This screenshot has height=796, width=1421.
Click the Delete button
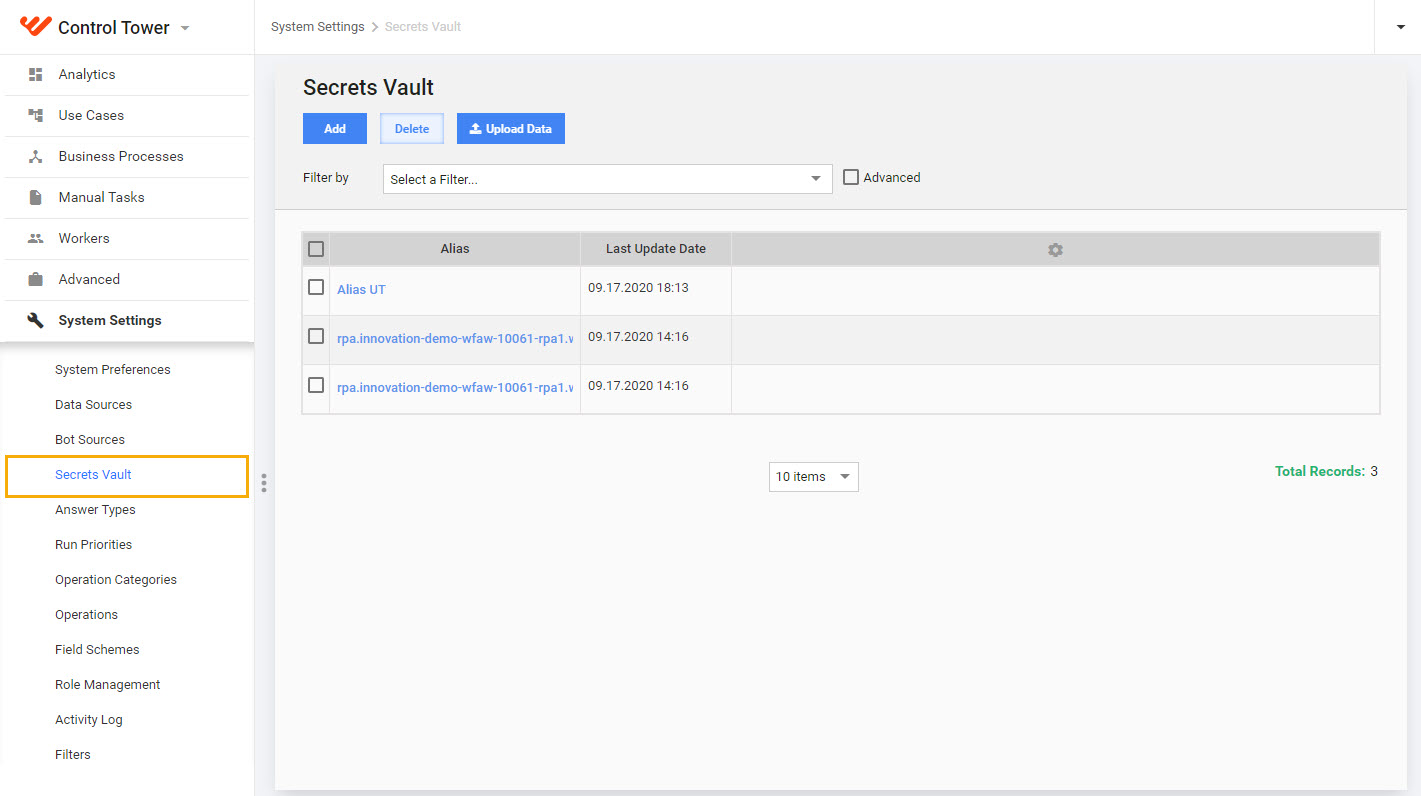click(412, 128)
